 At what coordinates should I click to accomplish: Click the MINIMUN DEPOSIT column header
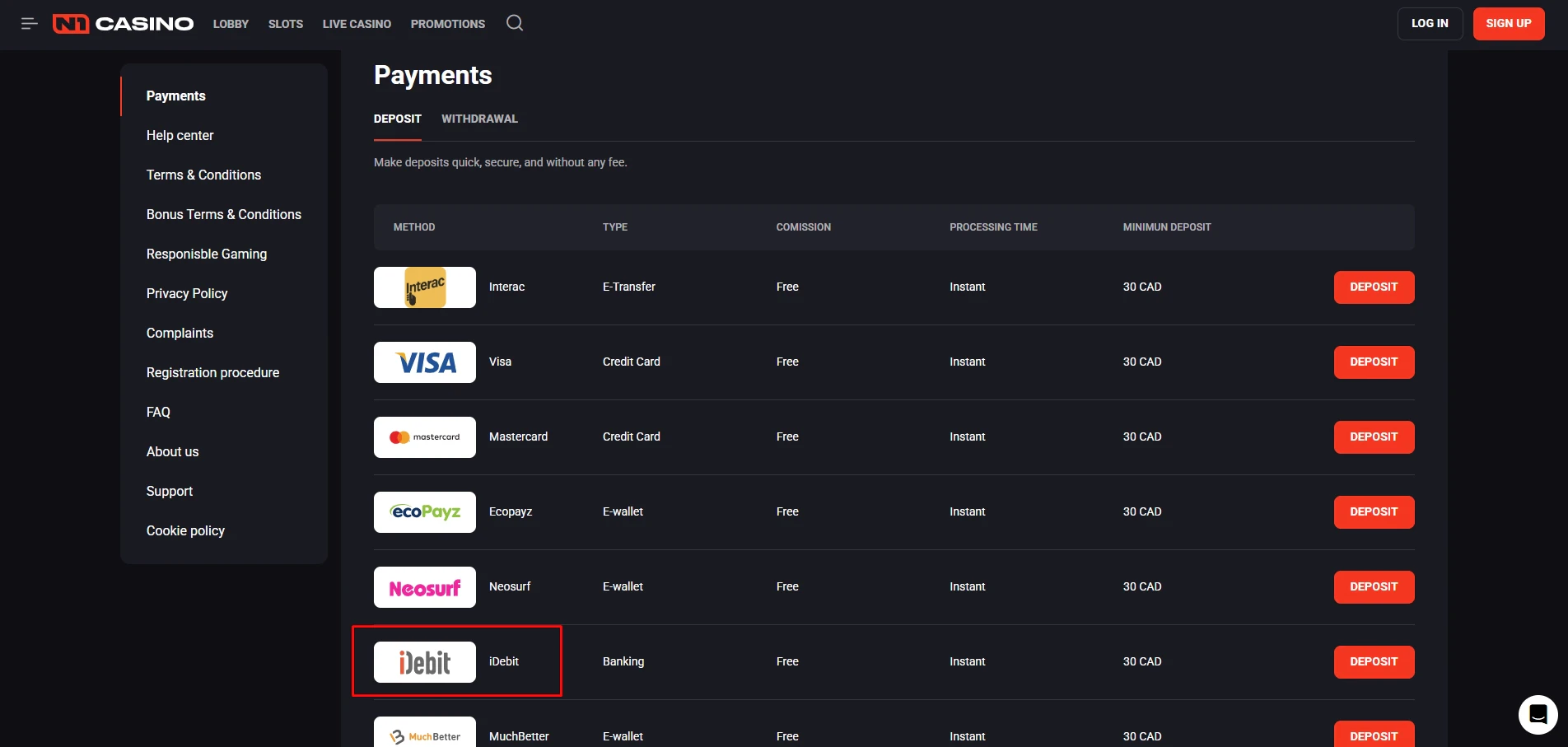(1167, 227)
